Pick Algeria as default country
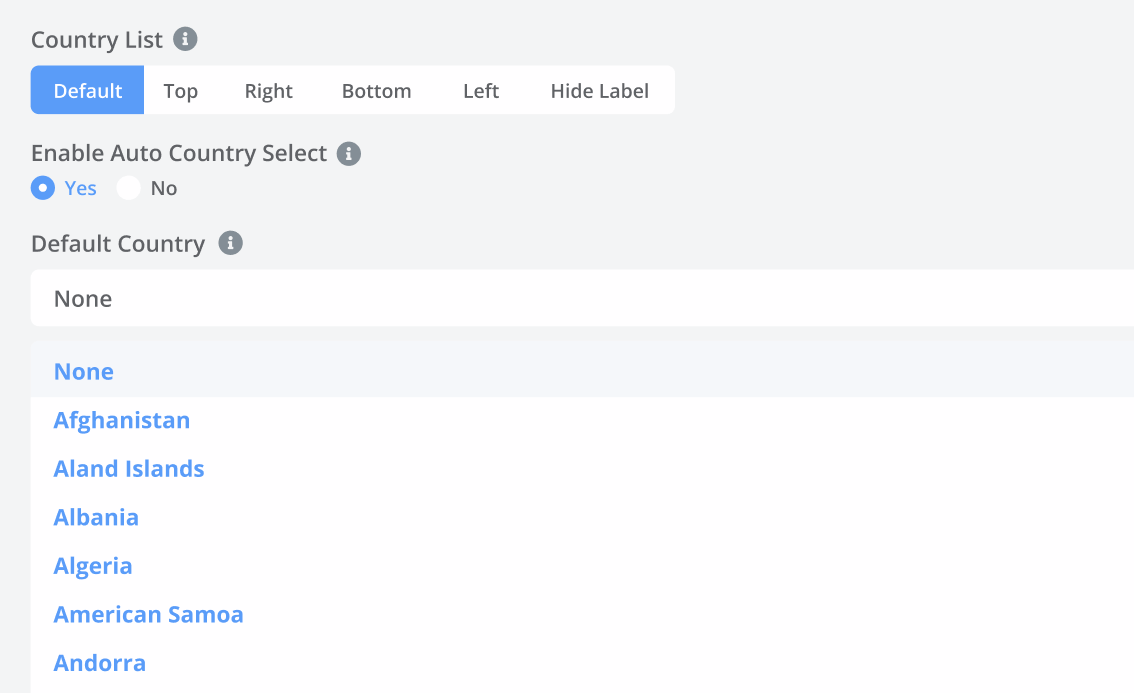 93,566
